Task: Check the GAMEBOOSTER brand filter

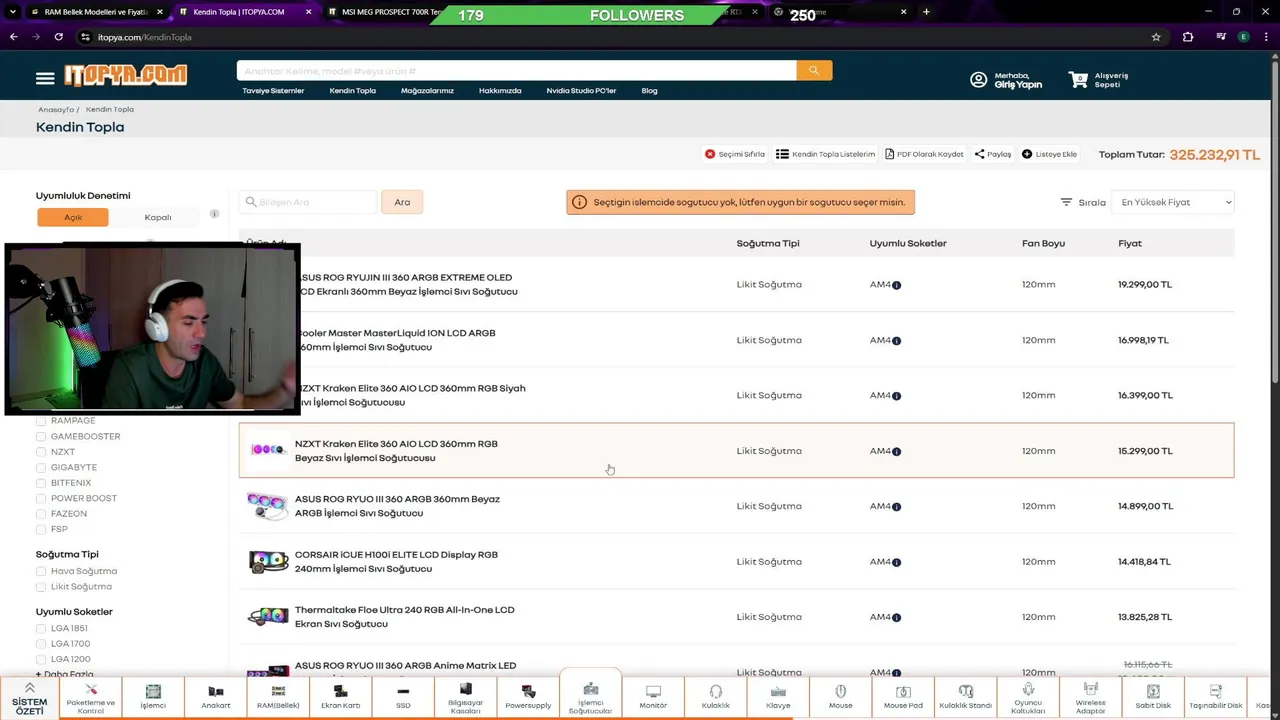Action: click(x=41, y=437)
